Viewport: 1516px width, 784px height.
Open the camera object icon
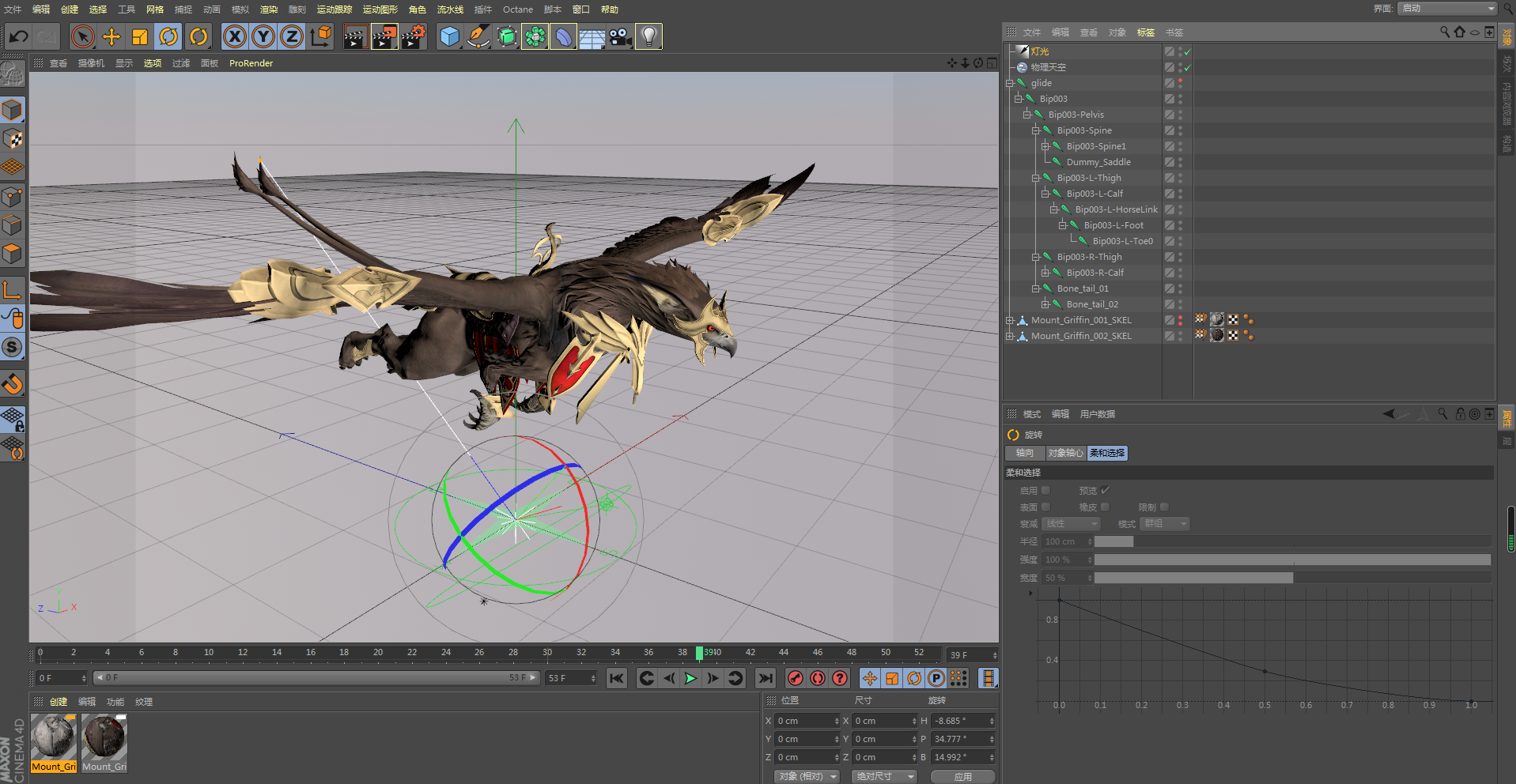620,36
